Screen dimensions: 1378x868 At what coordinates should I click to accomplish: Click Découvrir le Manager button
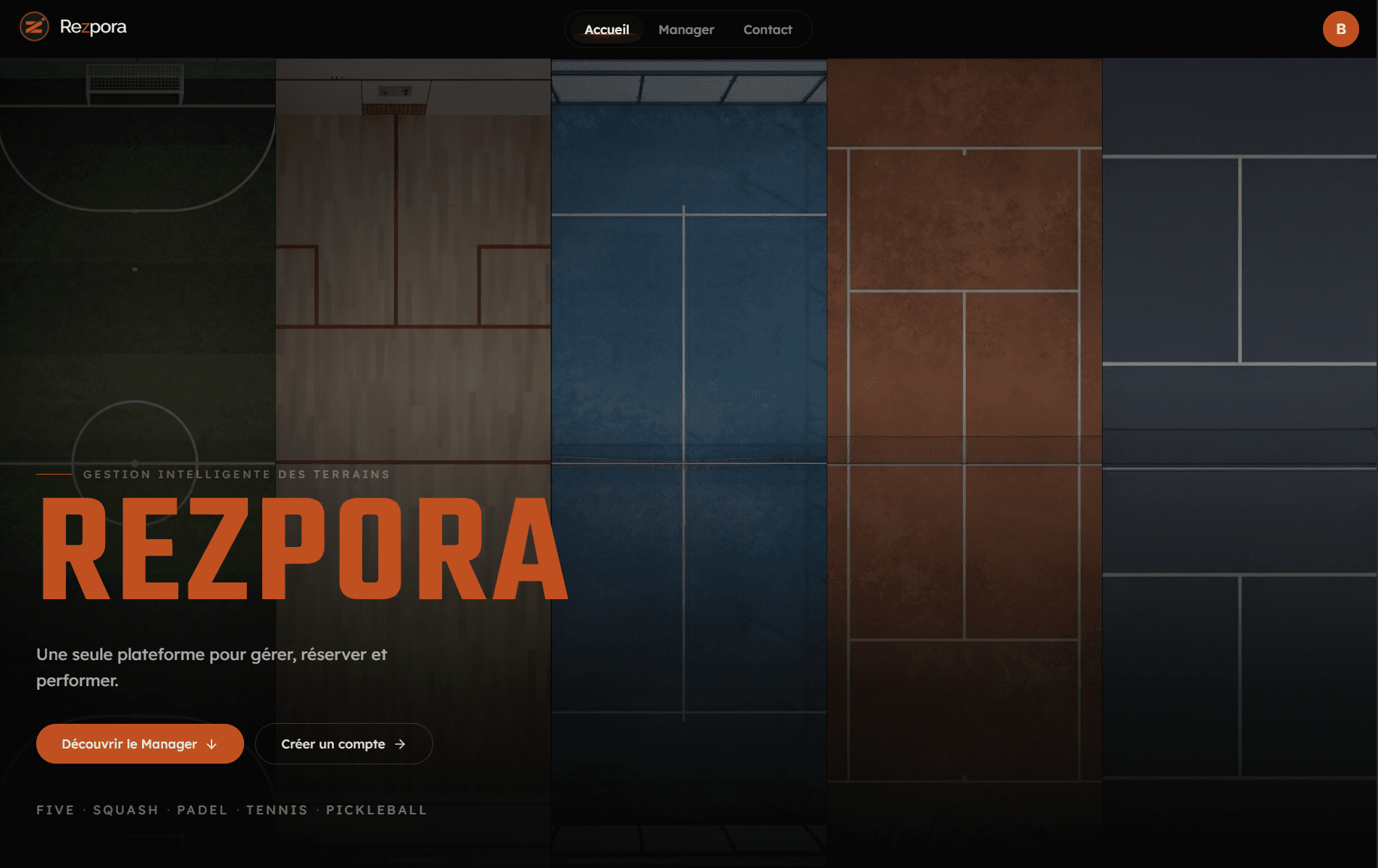[140, 743]
